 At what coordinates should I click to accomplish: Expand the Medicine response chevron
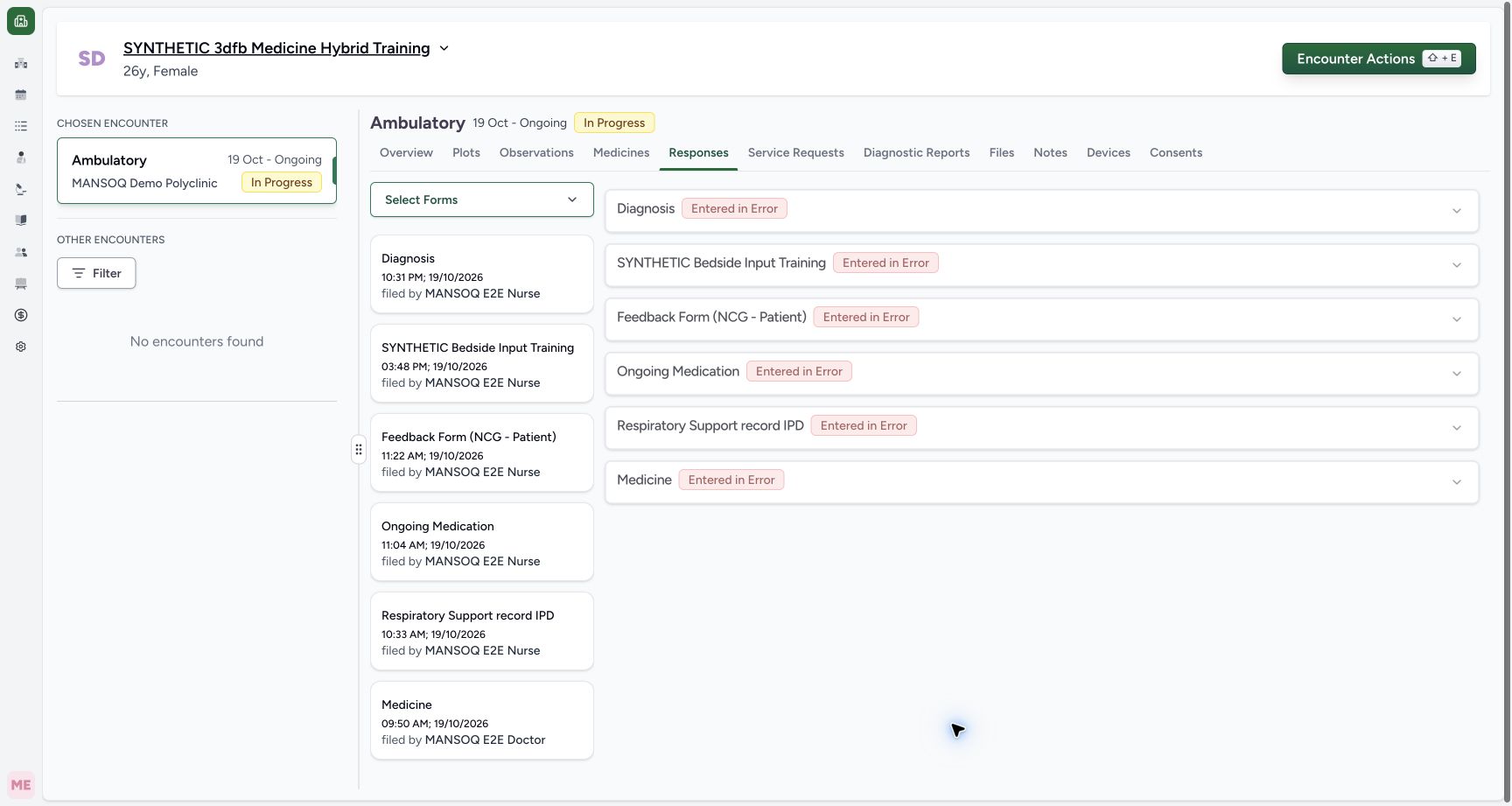(1457, 482)
